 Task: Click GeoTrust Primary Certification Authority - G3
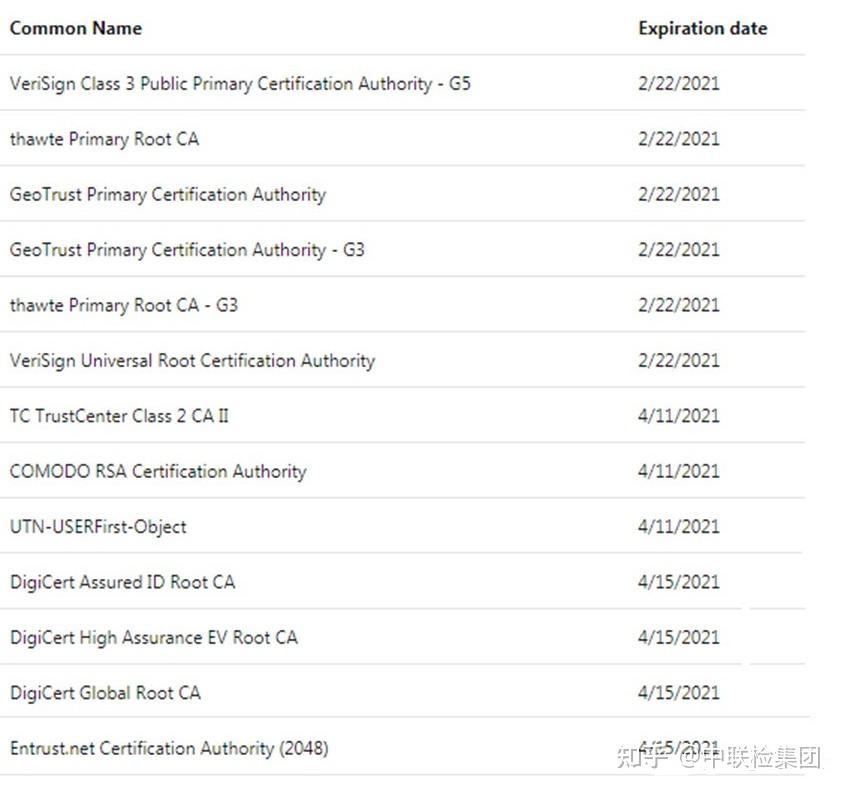[x=187, y=249]
